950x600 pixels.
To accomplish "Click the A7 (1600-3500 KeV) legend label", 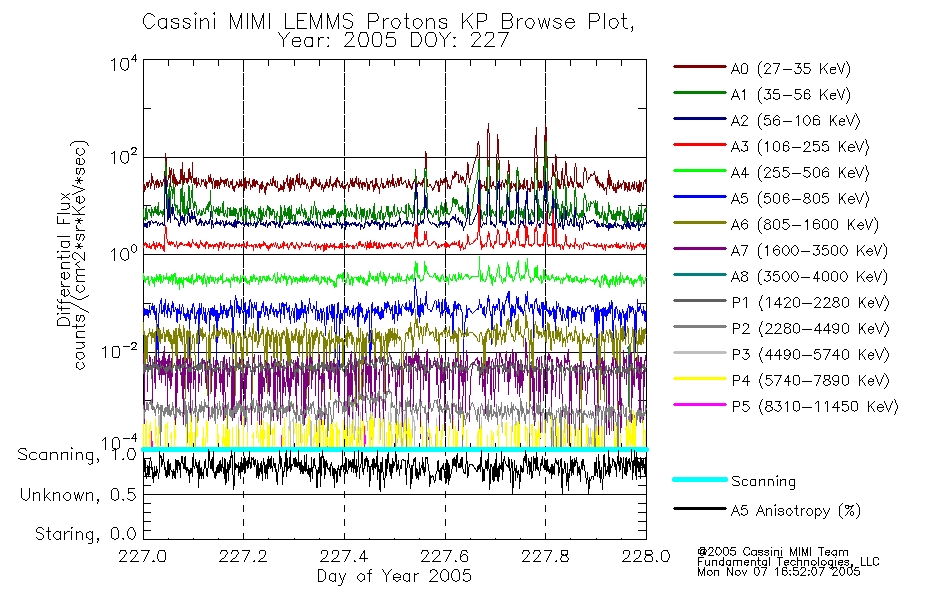I will [809, 252].
